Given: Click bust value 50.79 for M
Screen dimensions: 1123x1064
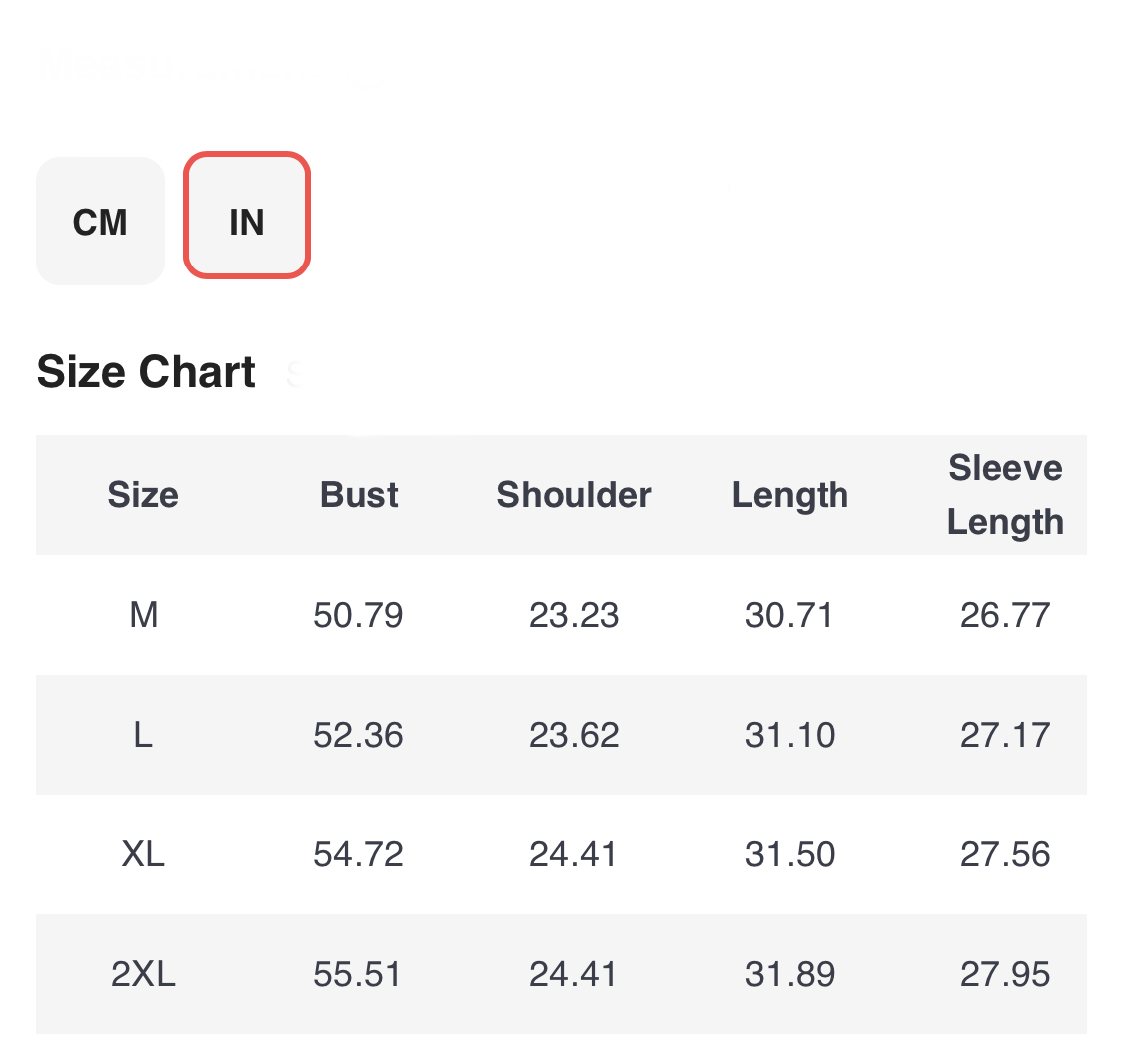Looking at the screenshot, I should 358,614.
